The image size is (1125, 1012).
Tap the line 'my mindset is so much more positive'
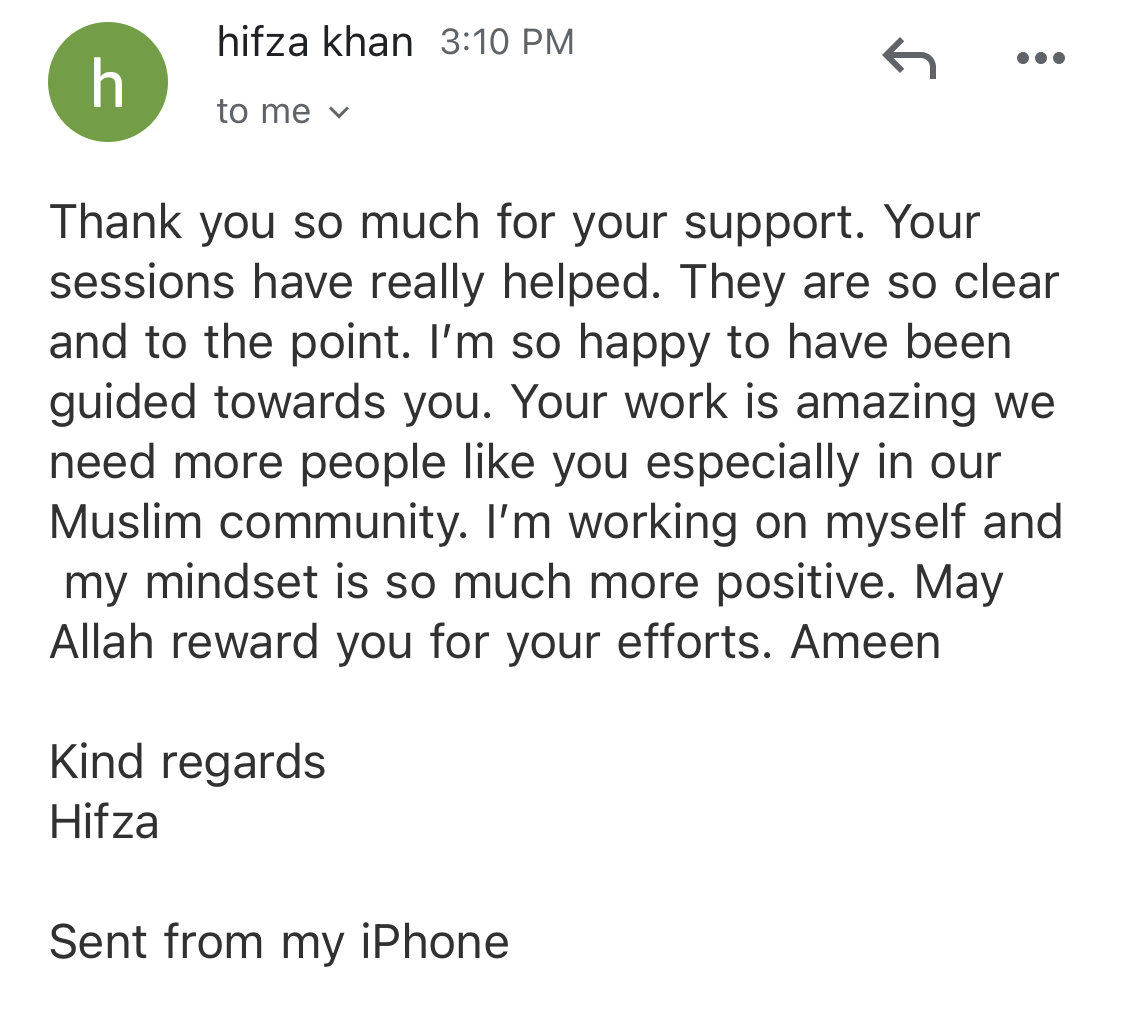point(480,582)
